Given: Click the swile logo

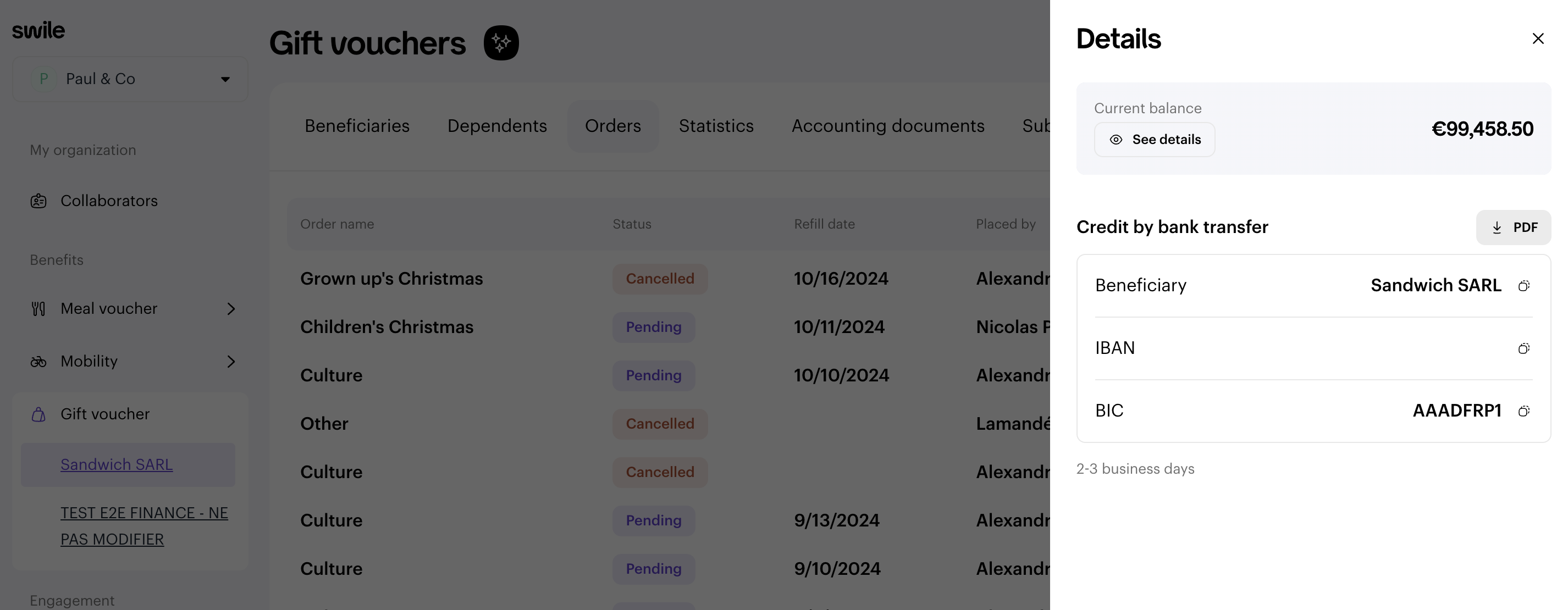Looking at the screenshot, I should 38,30.
